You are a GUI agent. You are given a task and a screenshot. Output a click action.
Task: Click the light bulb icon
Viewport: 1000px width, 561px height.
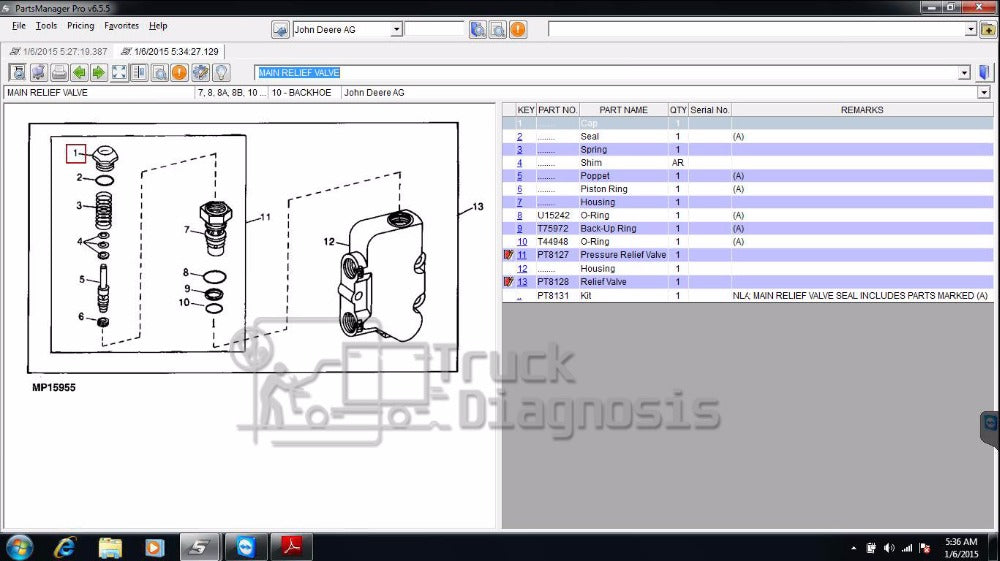pos(221,72)
